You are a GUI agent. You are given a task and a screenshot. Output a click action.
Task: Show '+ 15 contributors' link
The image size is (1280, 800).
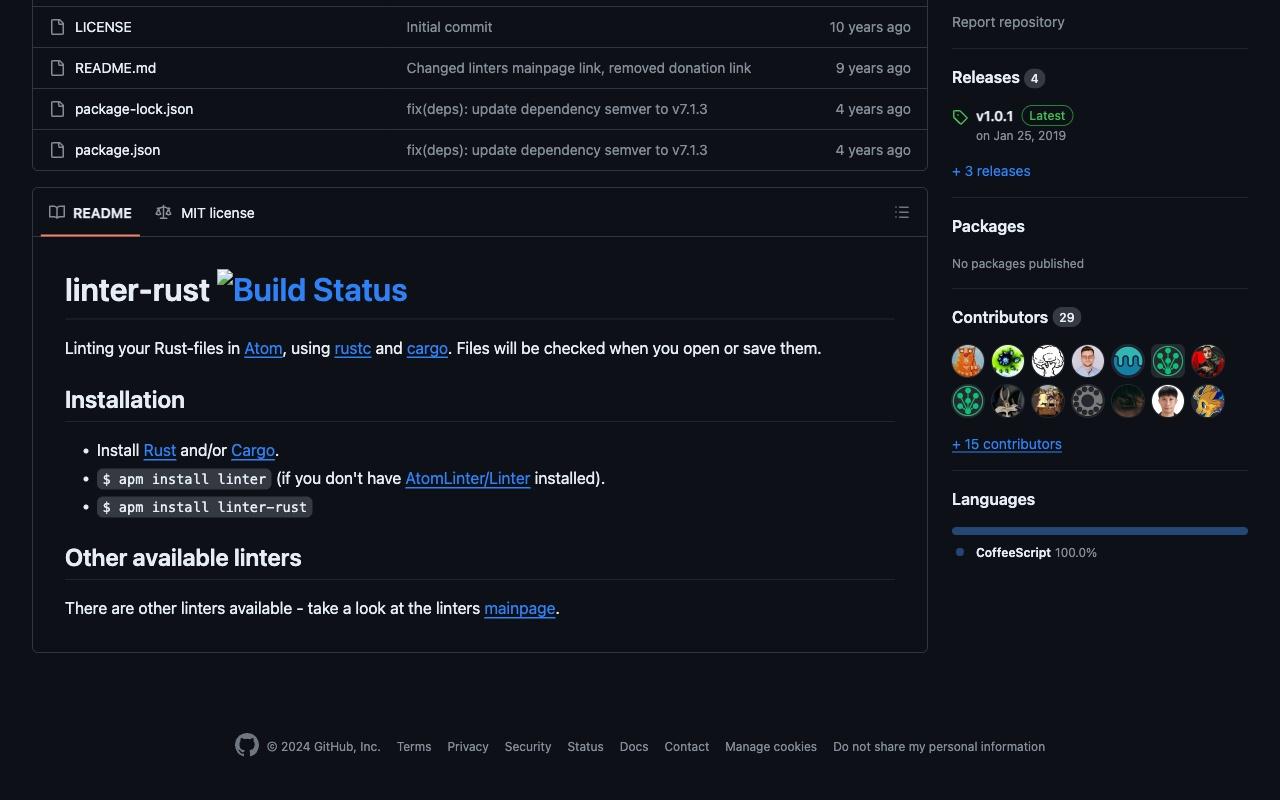(x=1007, y=444)
